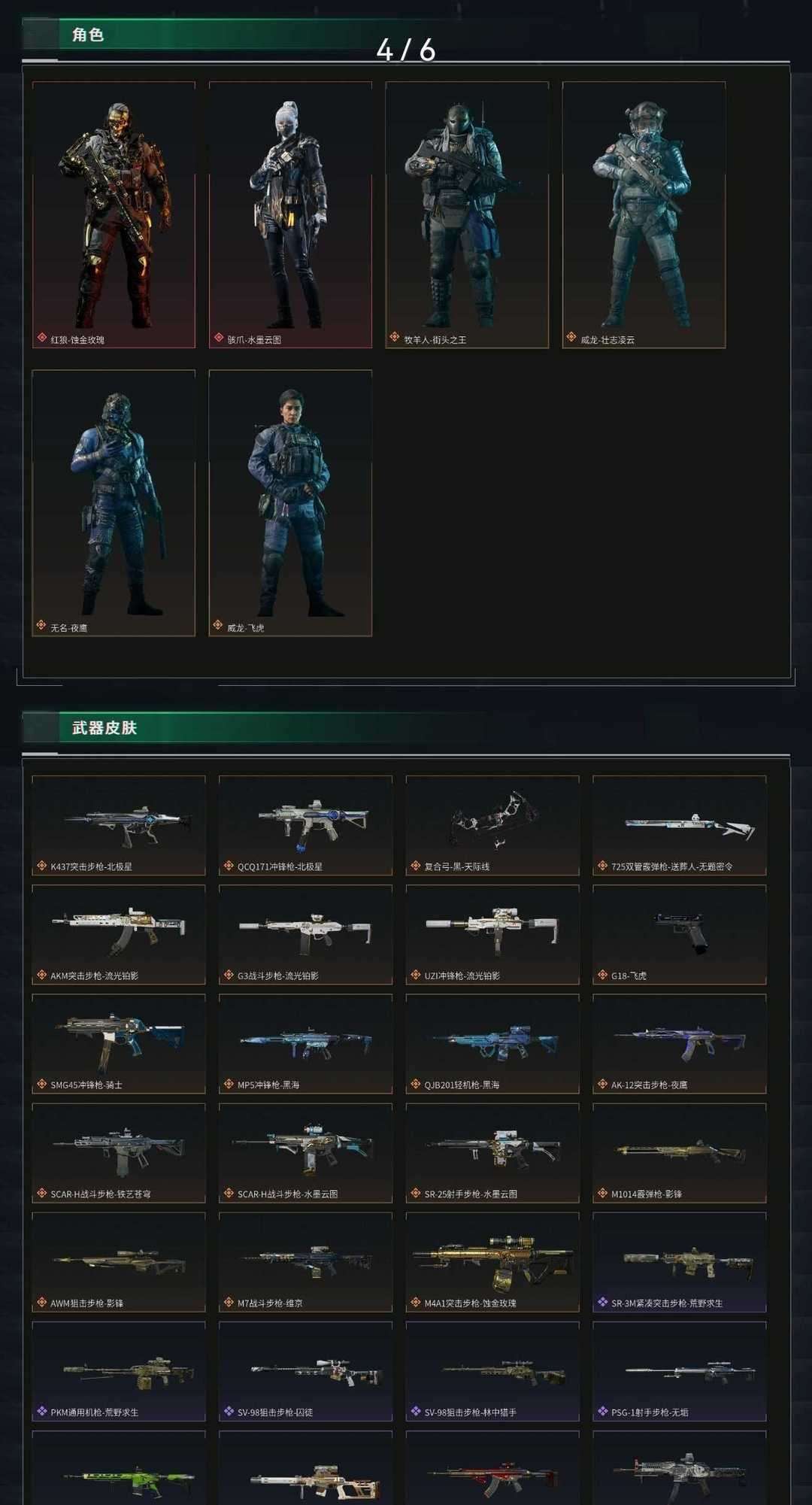Click the 武器皮肤 section header
The image size is (812, 1505).
[105, 728]
